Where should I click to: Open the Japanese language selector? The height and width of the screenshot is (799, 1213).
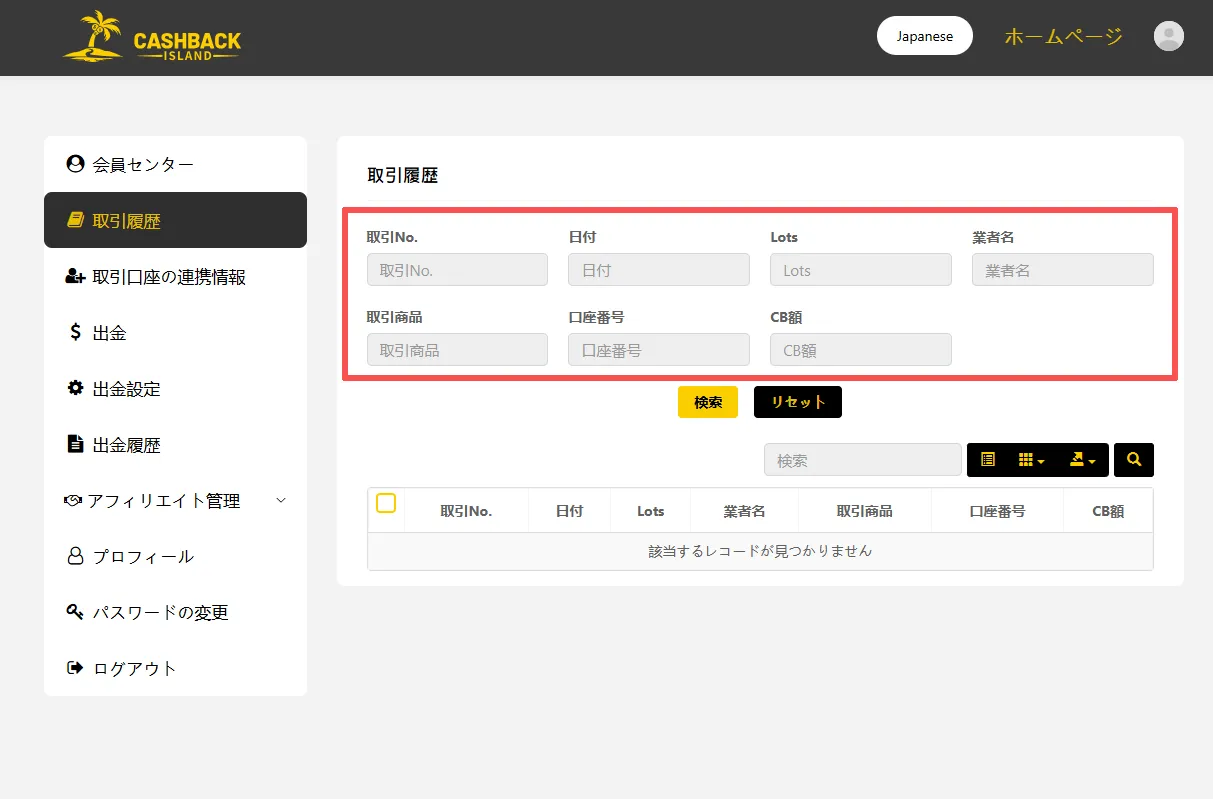tap(924, 36)
